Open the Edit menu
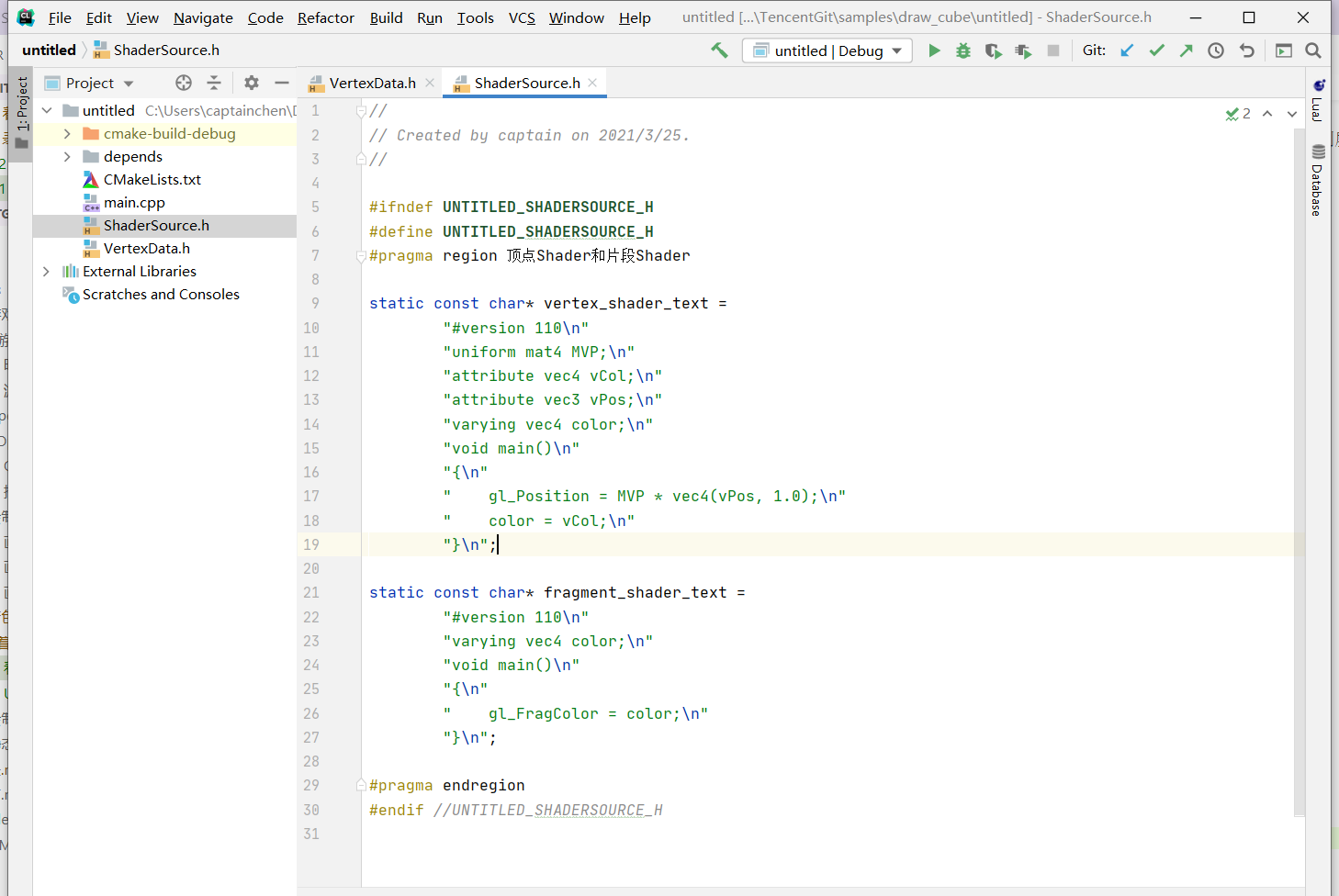Screen dimensions: 1339x896 click(99, 17)
